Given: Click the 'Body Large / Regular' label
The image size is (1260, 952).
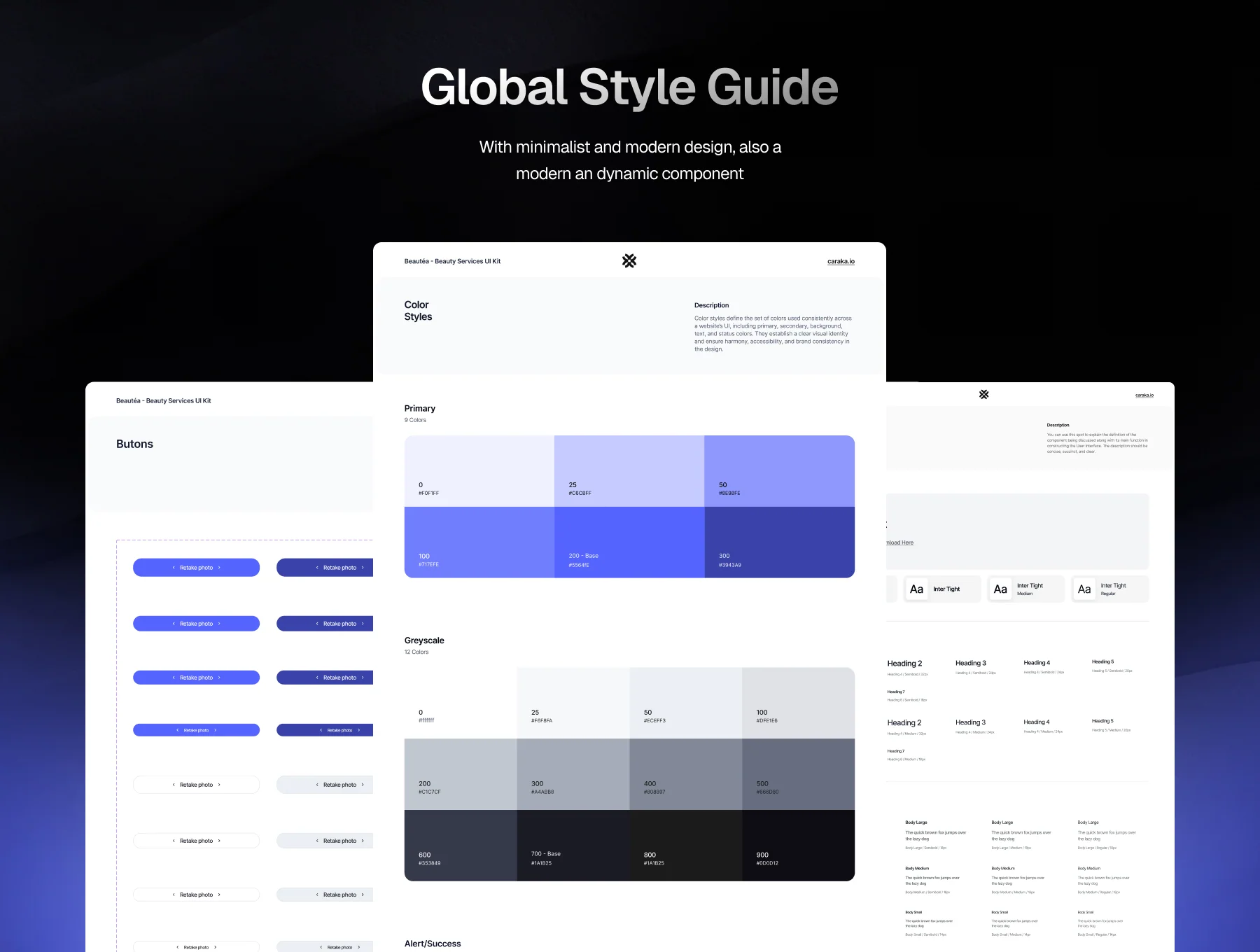Looking at the screenshot, I should pos(1097,848).
